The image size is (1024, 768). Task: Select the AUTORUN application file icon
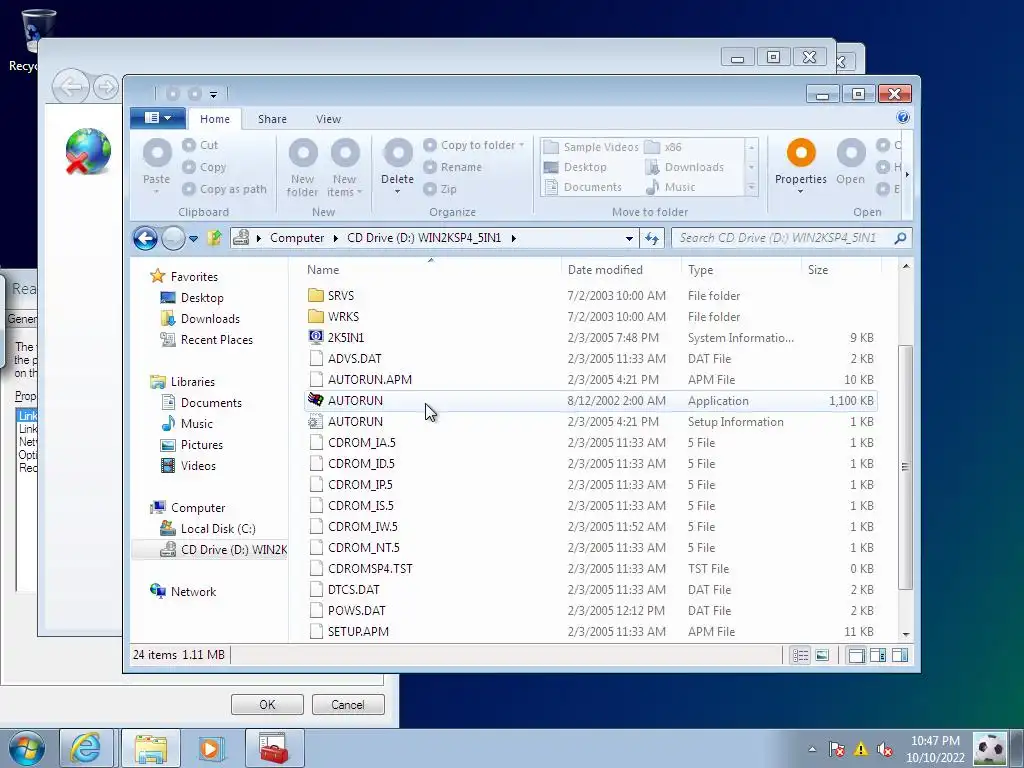click(x=316, y=400)
